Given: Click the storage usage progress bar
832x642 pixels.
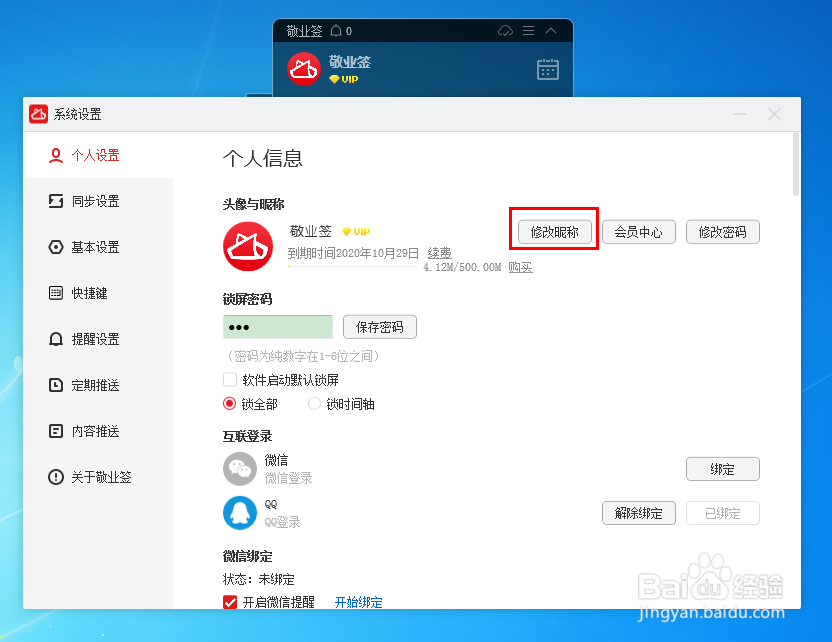Looking at the screenshot, I should tap(352, 266).
